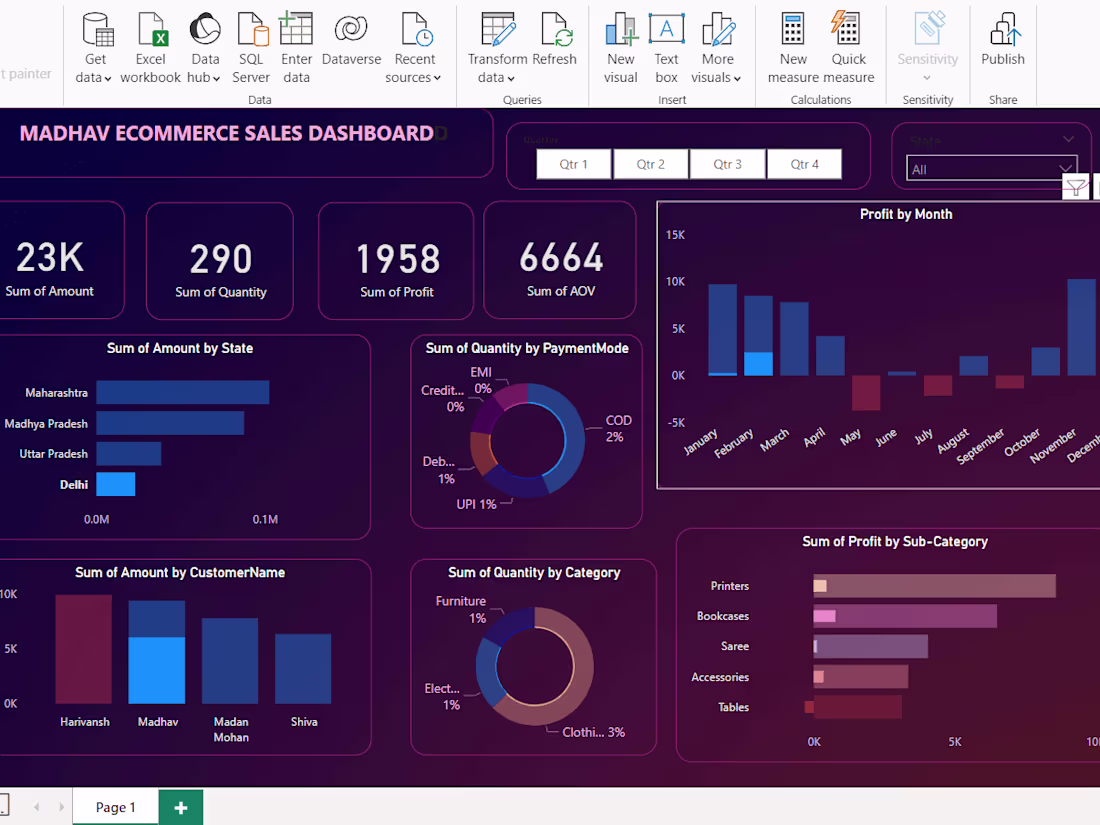Open the Recent sources dropdown
The height and width of the screenshot is (825, 1100).
[414, 45]
